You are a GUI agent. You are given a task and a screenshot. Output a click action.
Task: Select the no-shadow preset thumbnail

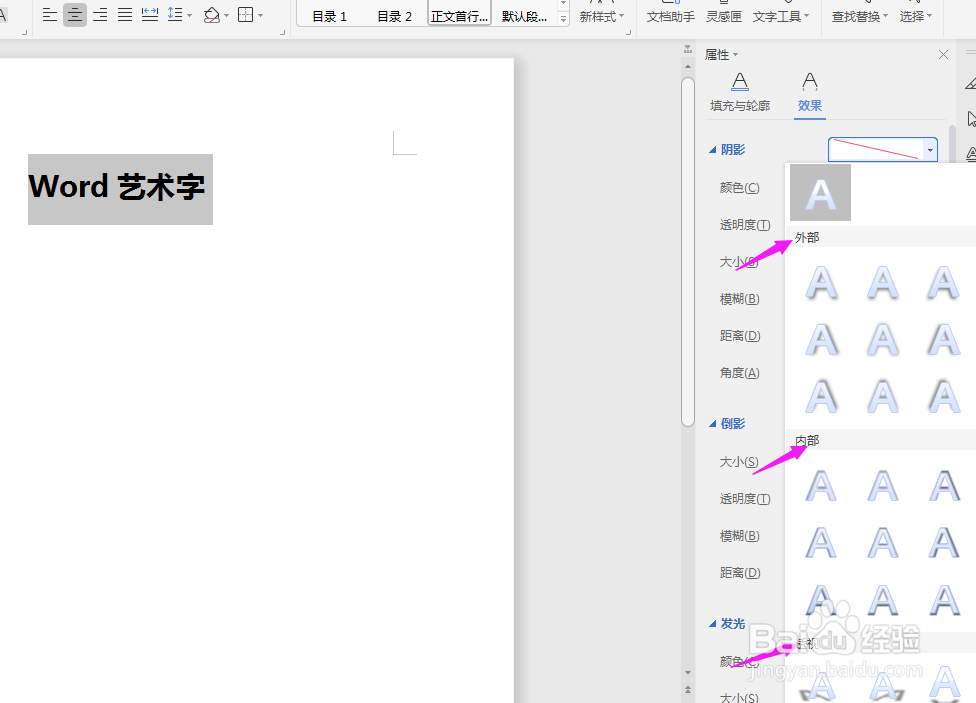(x=820, y=192)
